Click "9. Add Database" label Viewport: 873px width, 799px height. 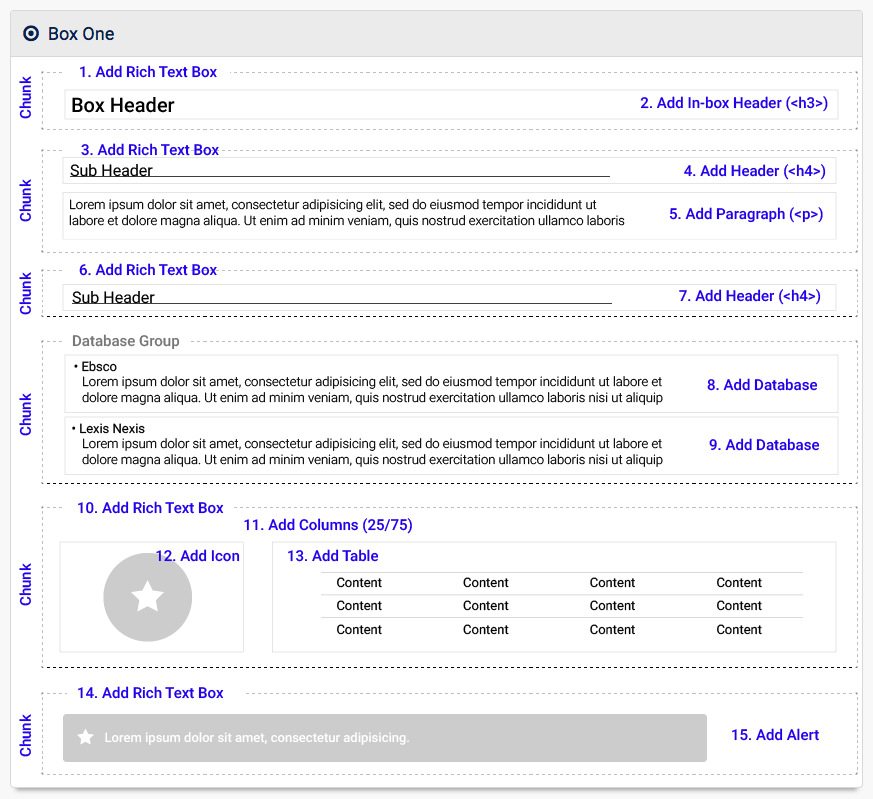coord(764,445)
